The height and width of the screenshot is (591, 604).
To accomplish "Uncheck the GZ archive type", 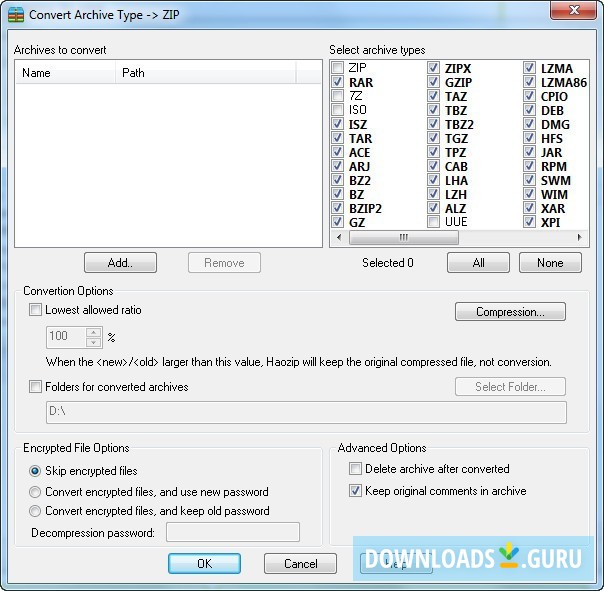I will (x=337, y=222).
